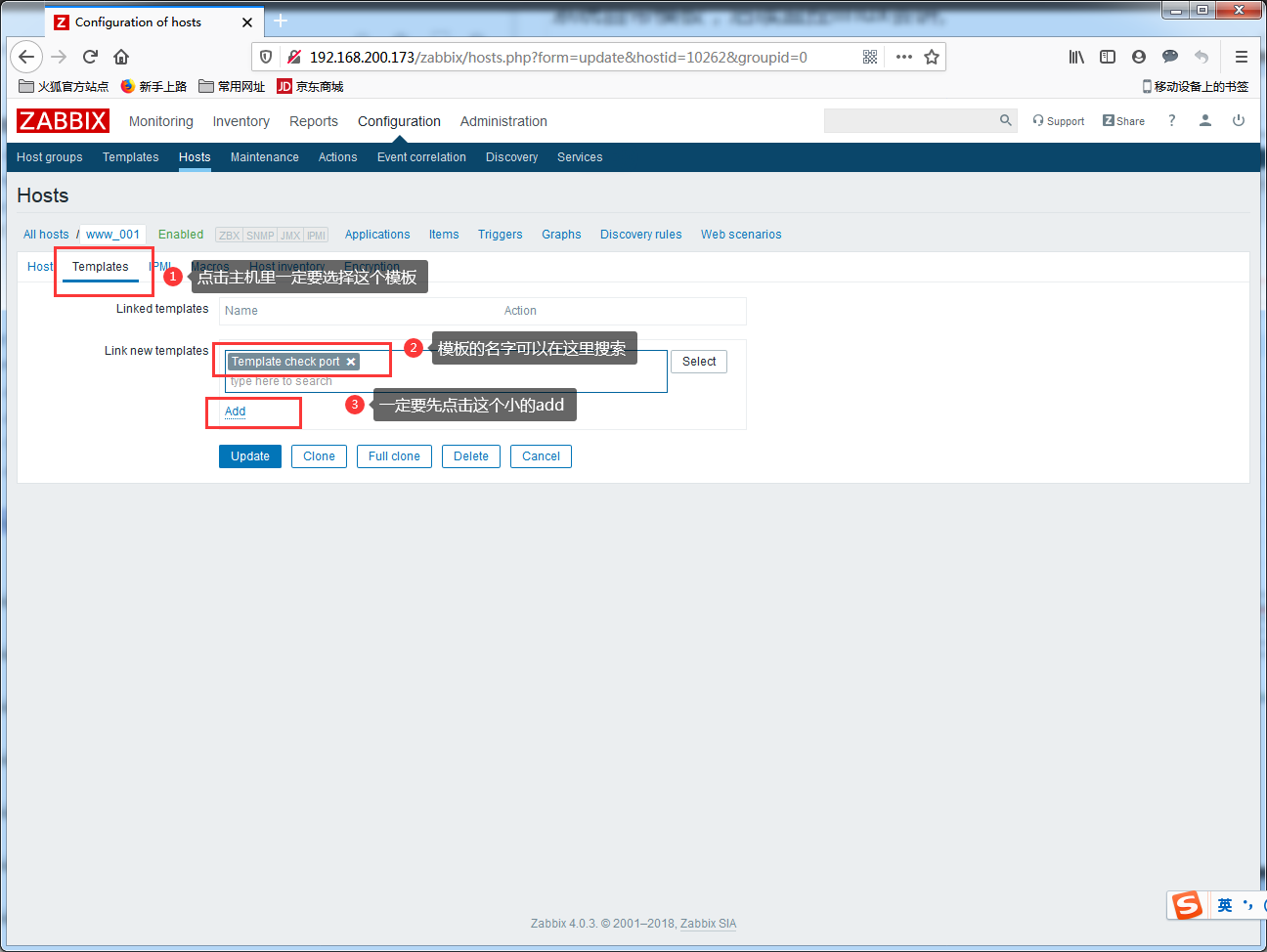Show the QR code icon in address bar
The height and width of the screenshot is (952, 1267).
pyautogui.click(x=870, y=57)
